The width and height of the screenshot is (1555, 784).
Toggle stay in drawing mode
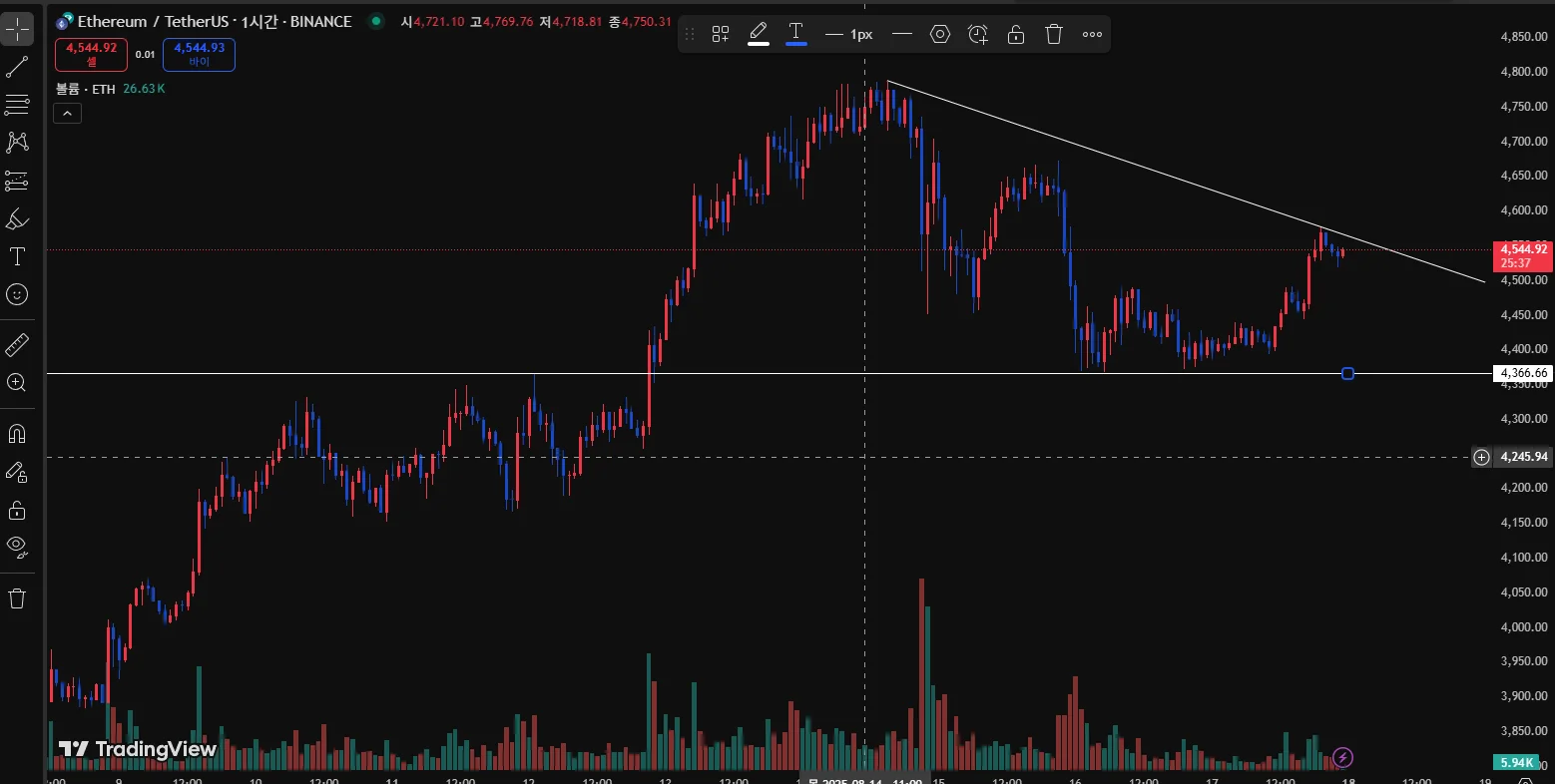click(x=17, y=472)
